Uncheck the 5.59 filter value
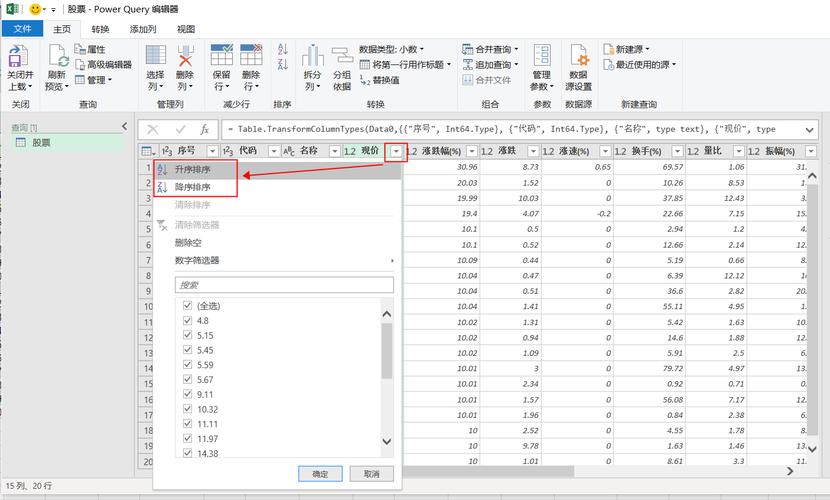Image resolution: width=830 pixels, height=500 pixels. click(x=187, y=365)
